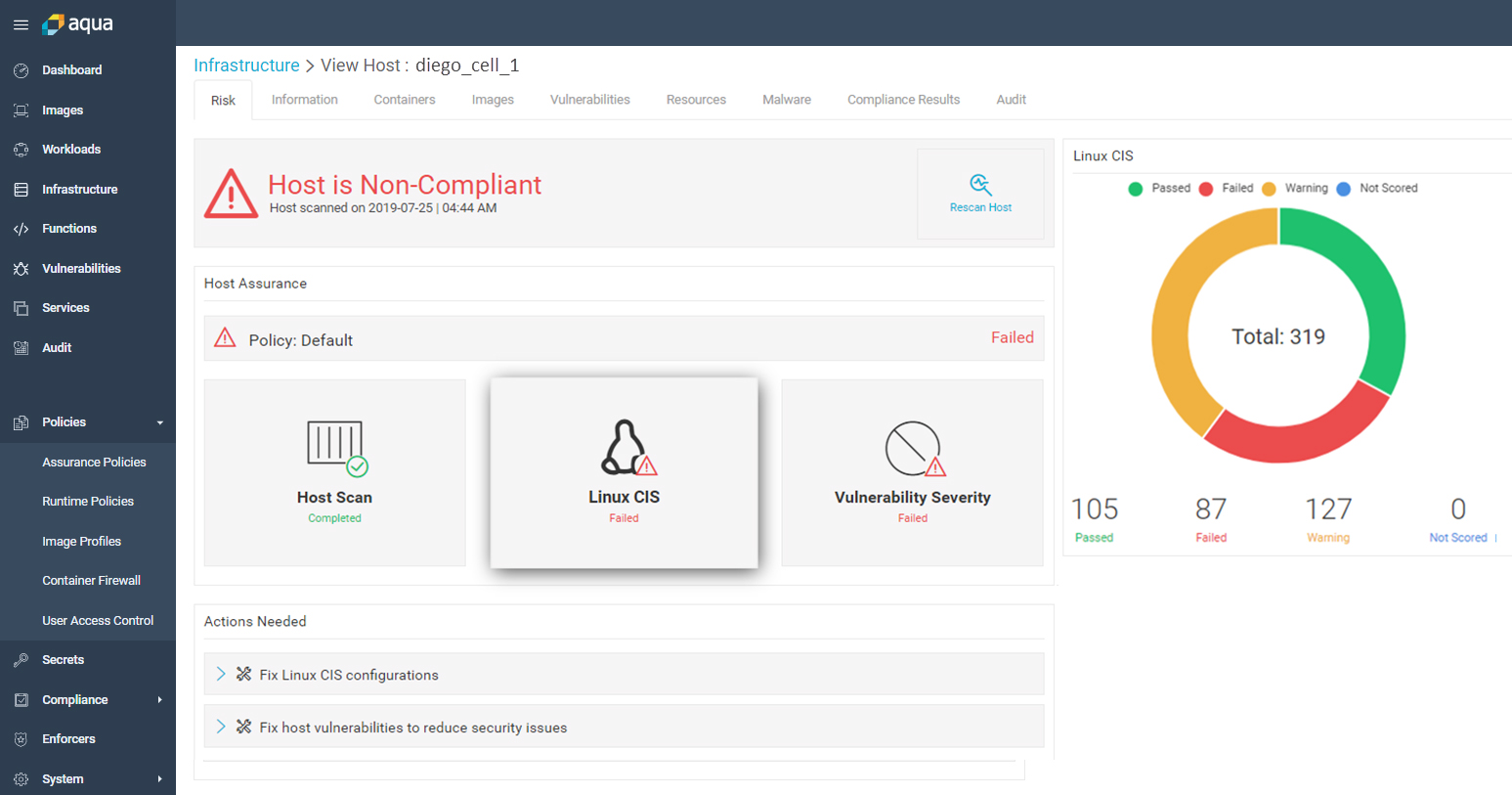Open the host Audit tab
This screenshot has height=795, width=1512.
pos(1011,100)
